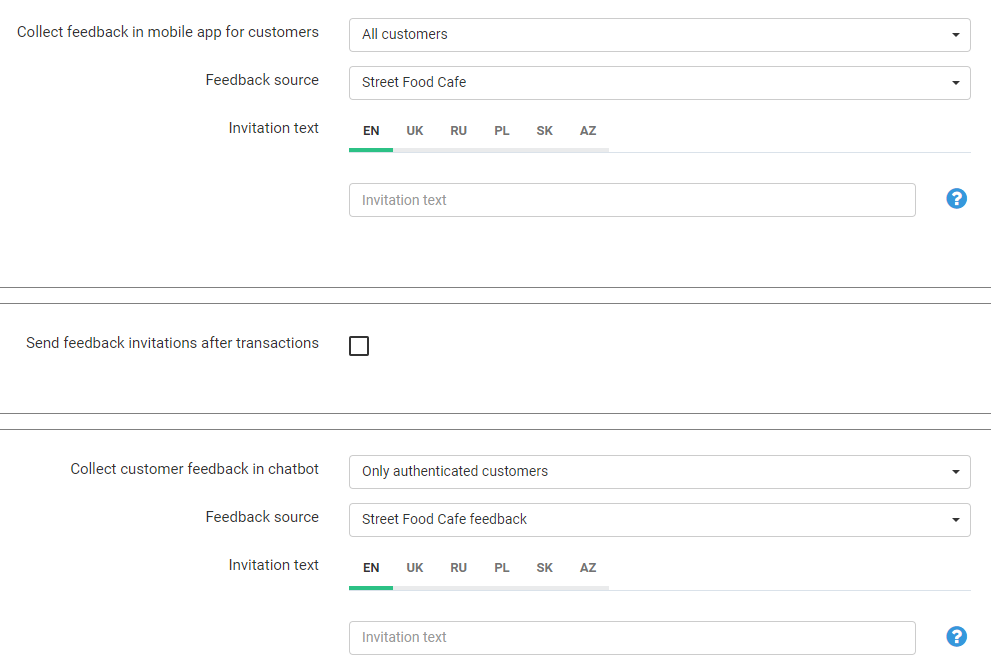The width and height of the screenshot is (991, 665).
Task: Open the Only authenticated customers dropdown
Action: point(659,471)
